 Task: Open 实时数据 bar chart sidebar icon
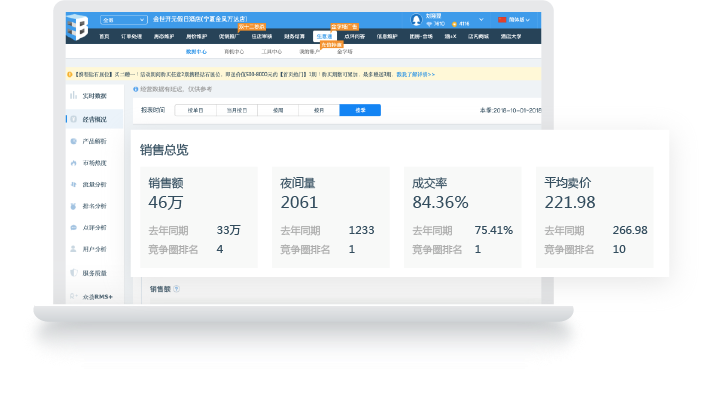coord(73,95)
